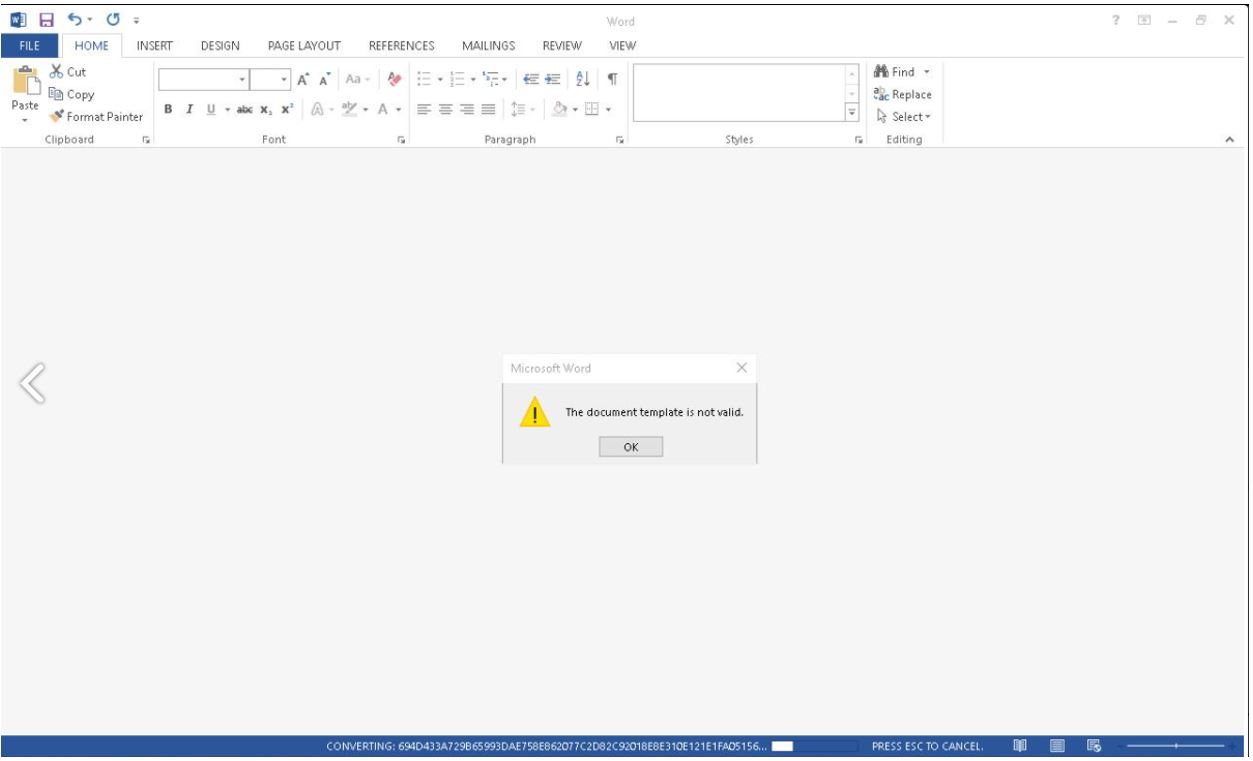The image size is (1253, 761).
Task: Switch to the PAGE LAYOUT tab
Action: click(x=304, y=45)
